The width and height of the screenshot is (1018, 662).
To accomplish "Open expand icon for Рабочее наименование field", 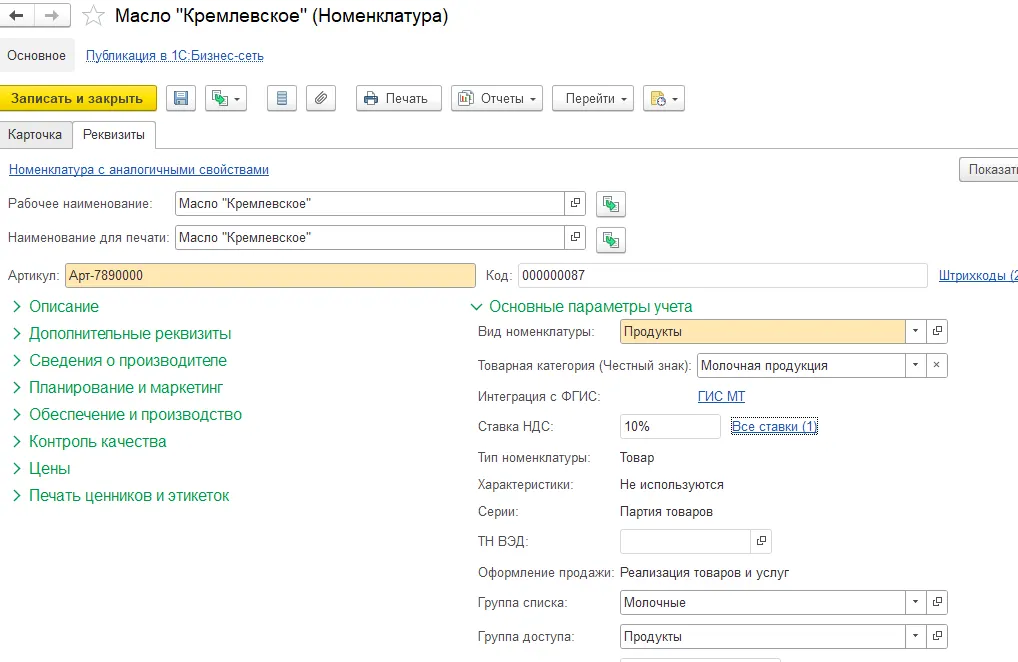I will (x=575, y=204).
